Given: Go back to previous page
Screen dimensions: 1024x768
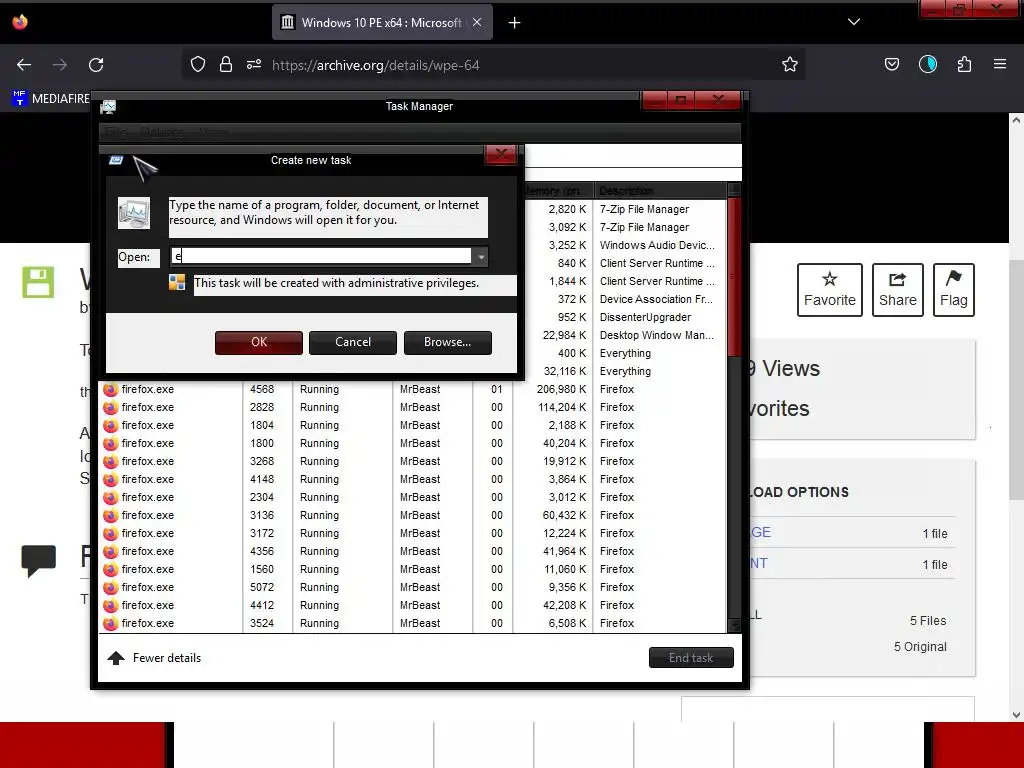Looking at the screenshot, I should click(24, 65).
